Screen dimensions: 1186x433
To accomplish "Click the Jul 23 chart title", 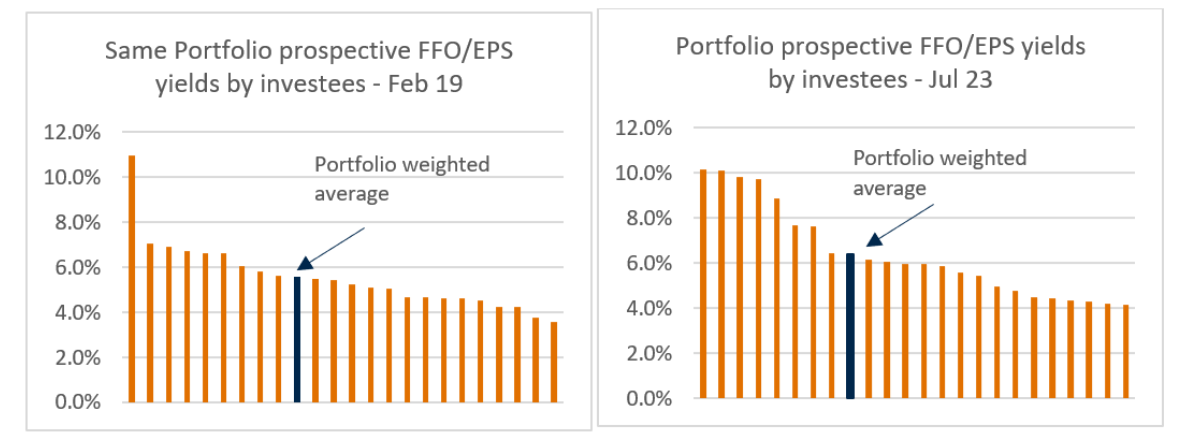I will click(880, 62).
